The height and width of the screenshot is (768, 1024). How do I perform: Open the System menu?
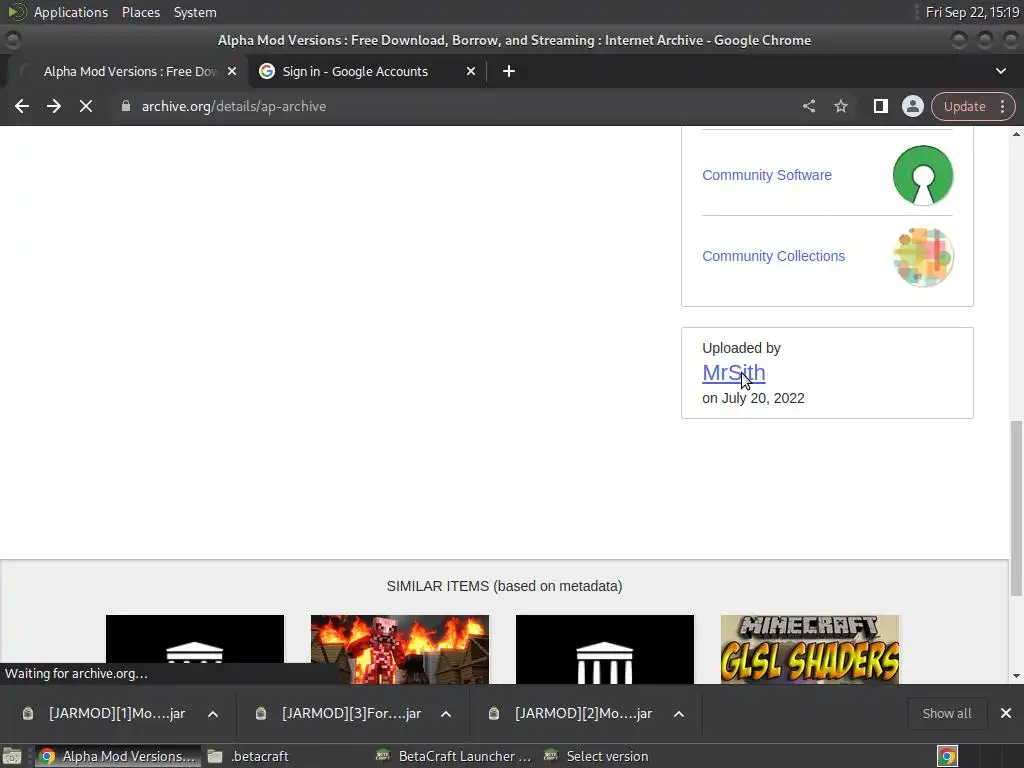[x=195, y=12]
